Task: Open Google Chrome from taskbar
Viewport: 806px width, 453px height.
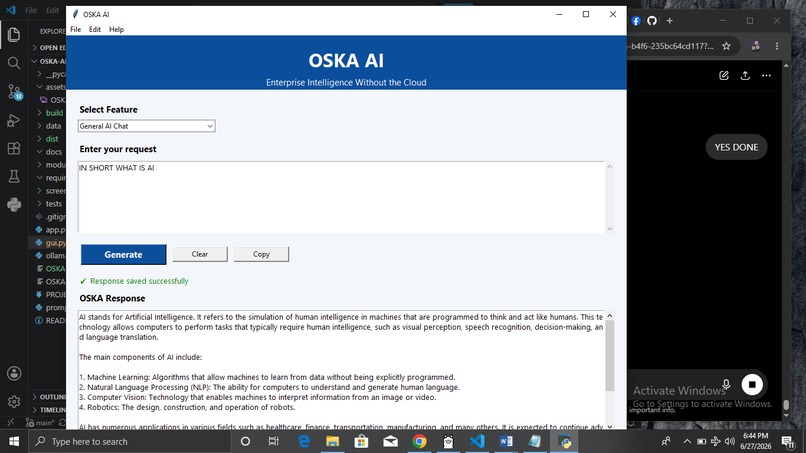Action: [x=419, y=441]
